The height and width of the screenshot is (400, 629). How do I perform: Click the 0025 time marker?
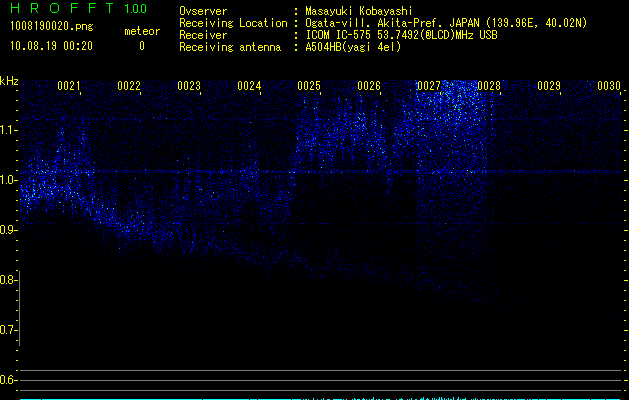point(309,86)
